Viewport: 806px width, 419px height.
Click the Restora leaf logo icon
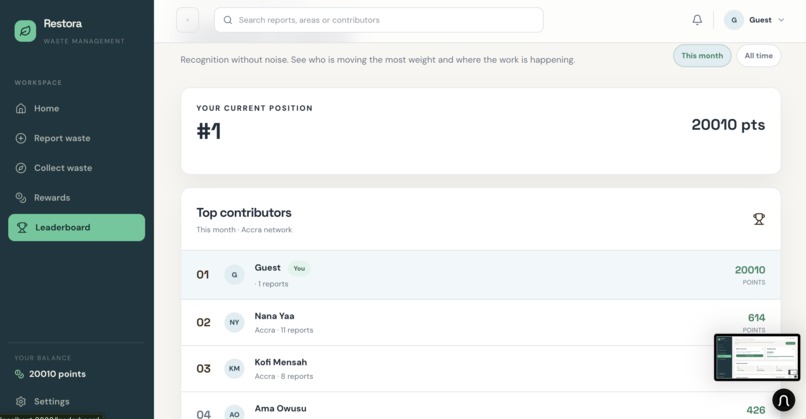pyautogui.click(x=25, y=31)
